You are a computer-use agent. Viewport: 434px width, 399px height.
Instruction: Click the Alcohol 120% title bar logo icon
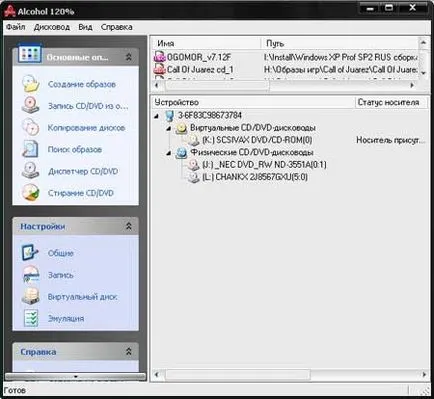point(10,11)
